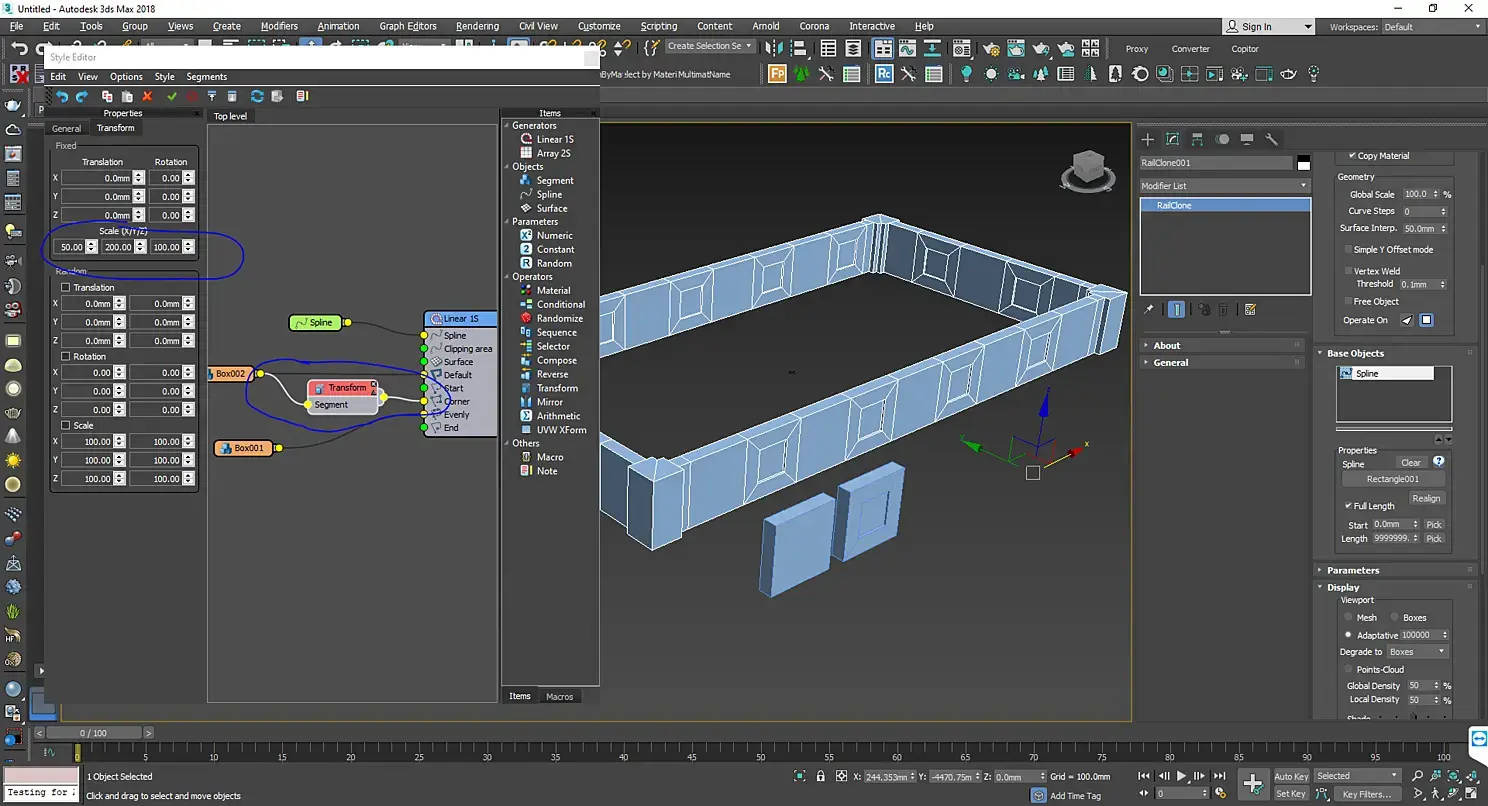1488x806 pixels.
Task: Click the Realign button
Action: coord(1426,498)
